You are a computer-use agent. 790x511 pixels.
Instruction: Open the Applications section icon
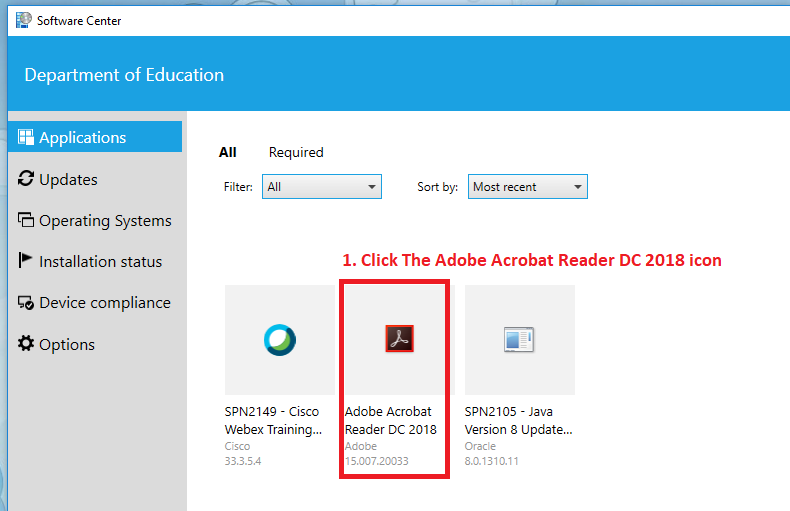click(26, 137)
